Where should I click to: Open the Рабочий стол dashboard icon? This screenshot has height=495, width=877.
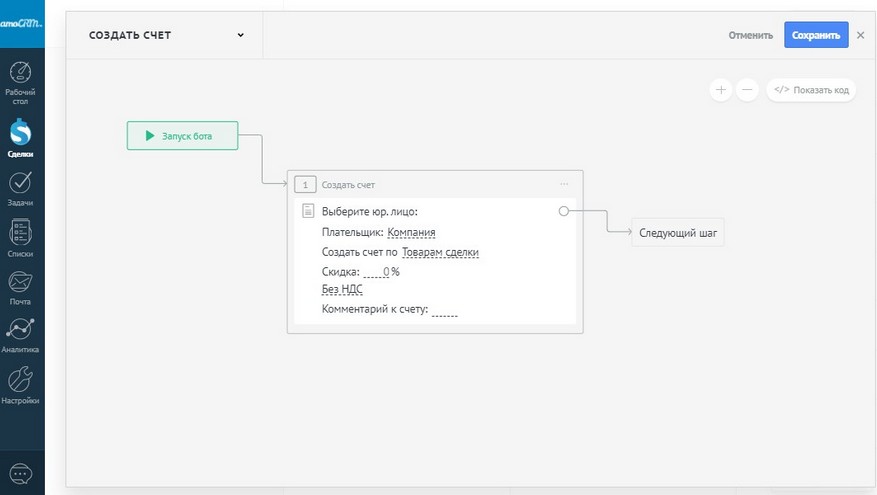click(21, 75)
